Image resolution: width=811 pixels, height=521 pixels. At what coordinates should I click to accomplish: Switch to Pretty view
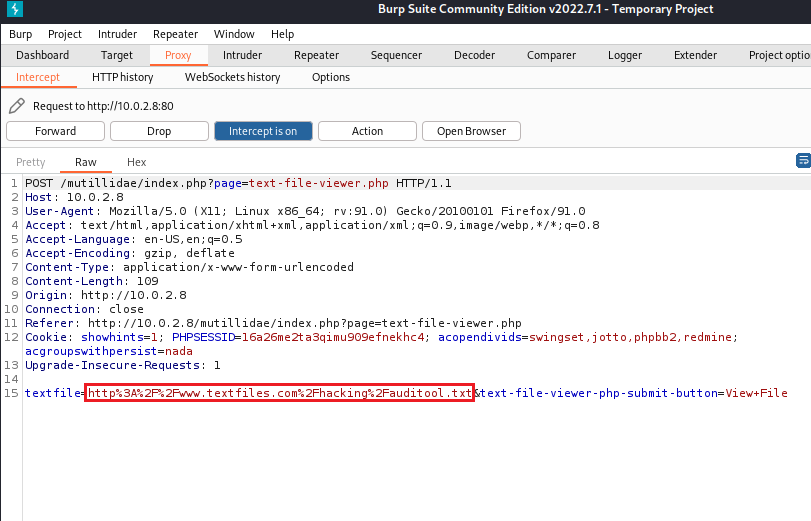31,162
